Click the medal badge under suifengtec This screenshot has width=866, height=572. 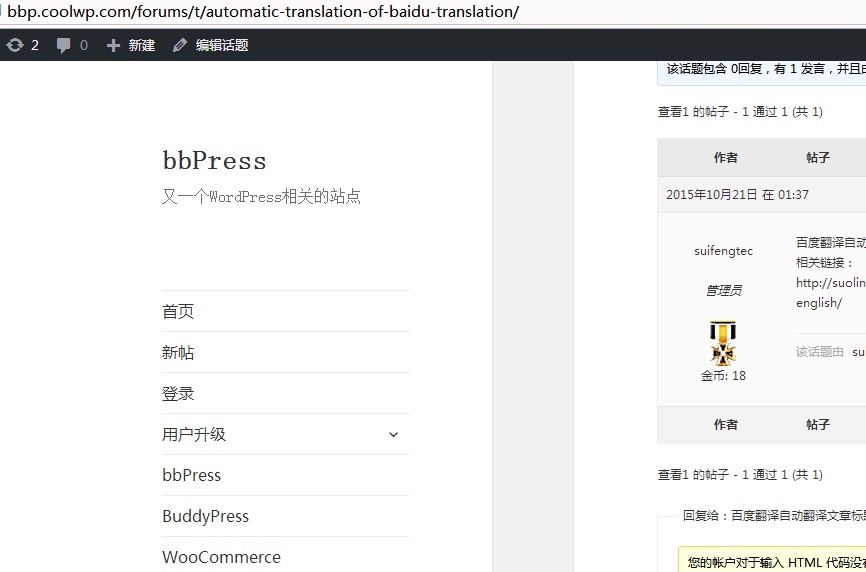point(723,342)
